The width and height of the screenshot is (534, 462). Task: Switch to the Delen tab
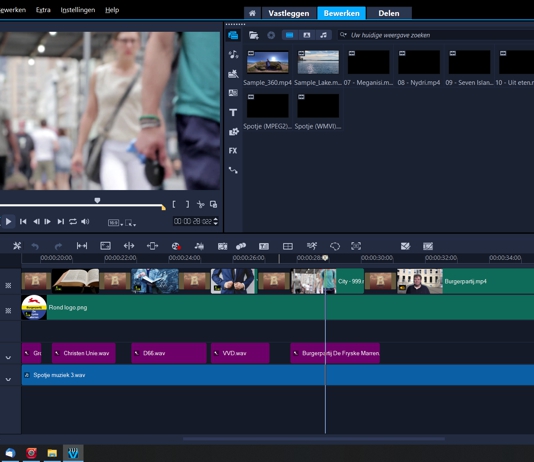pos(389,13)
